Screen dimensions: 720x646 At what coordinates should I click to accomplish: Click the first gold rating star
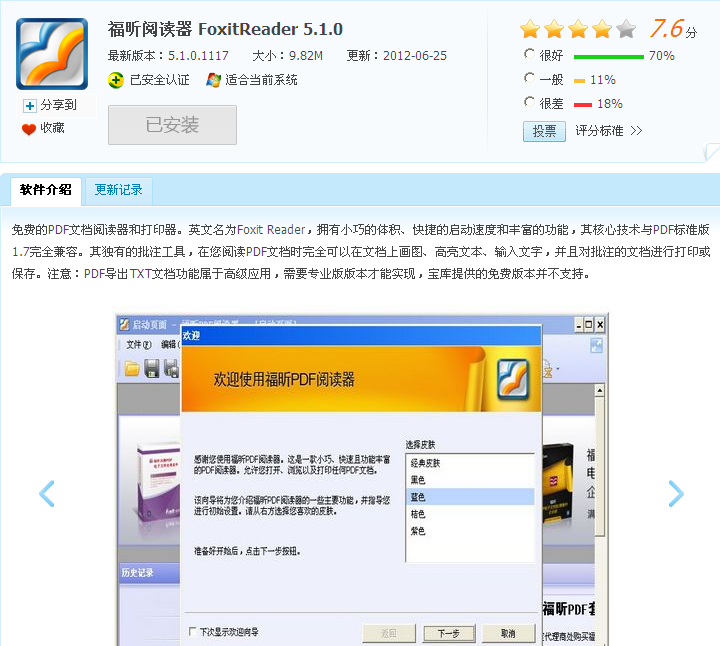530,29
